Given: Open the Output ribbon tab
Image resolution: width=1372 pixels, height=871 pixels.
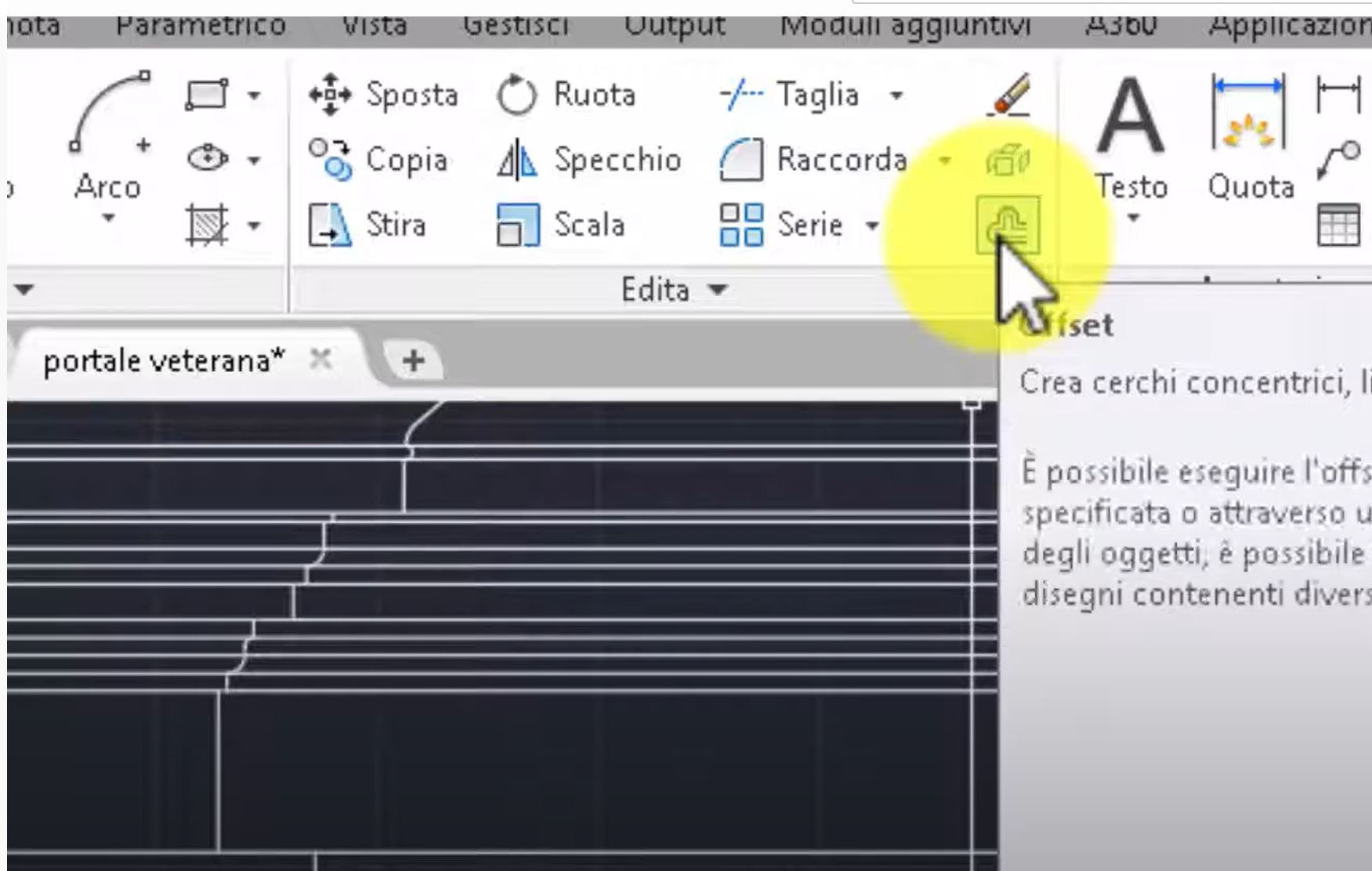Looking at the screenshot, I should pyautogui.click(x=674, y=25).
